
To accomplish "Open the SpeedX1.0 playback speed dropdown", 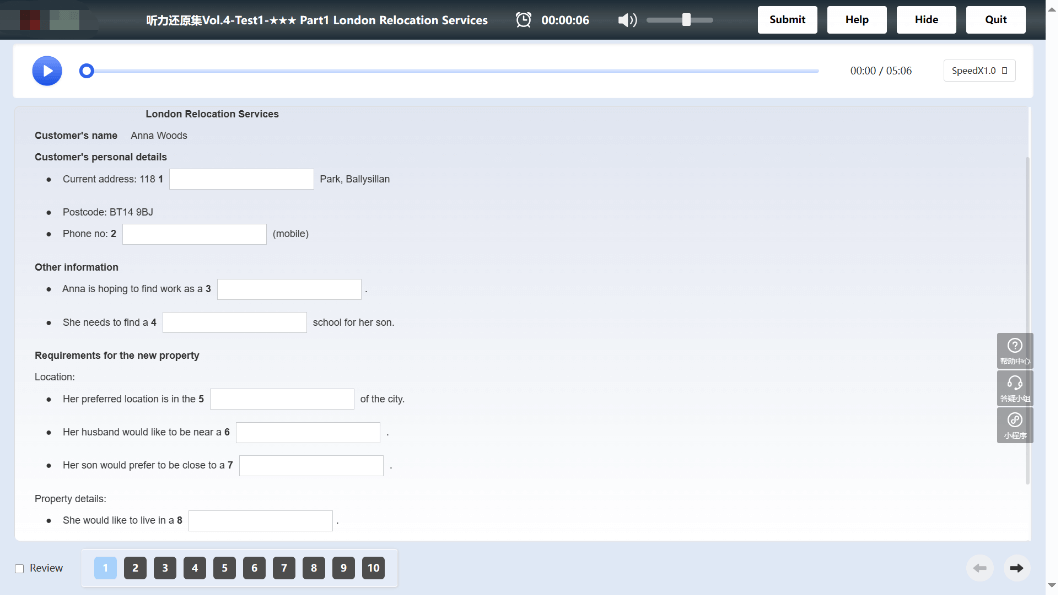I will [979, 70].
